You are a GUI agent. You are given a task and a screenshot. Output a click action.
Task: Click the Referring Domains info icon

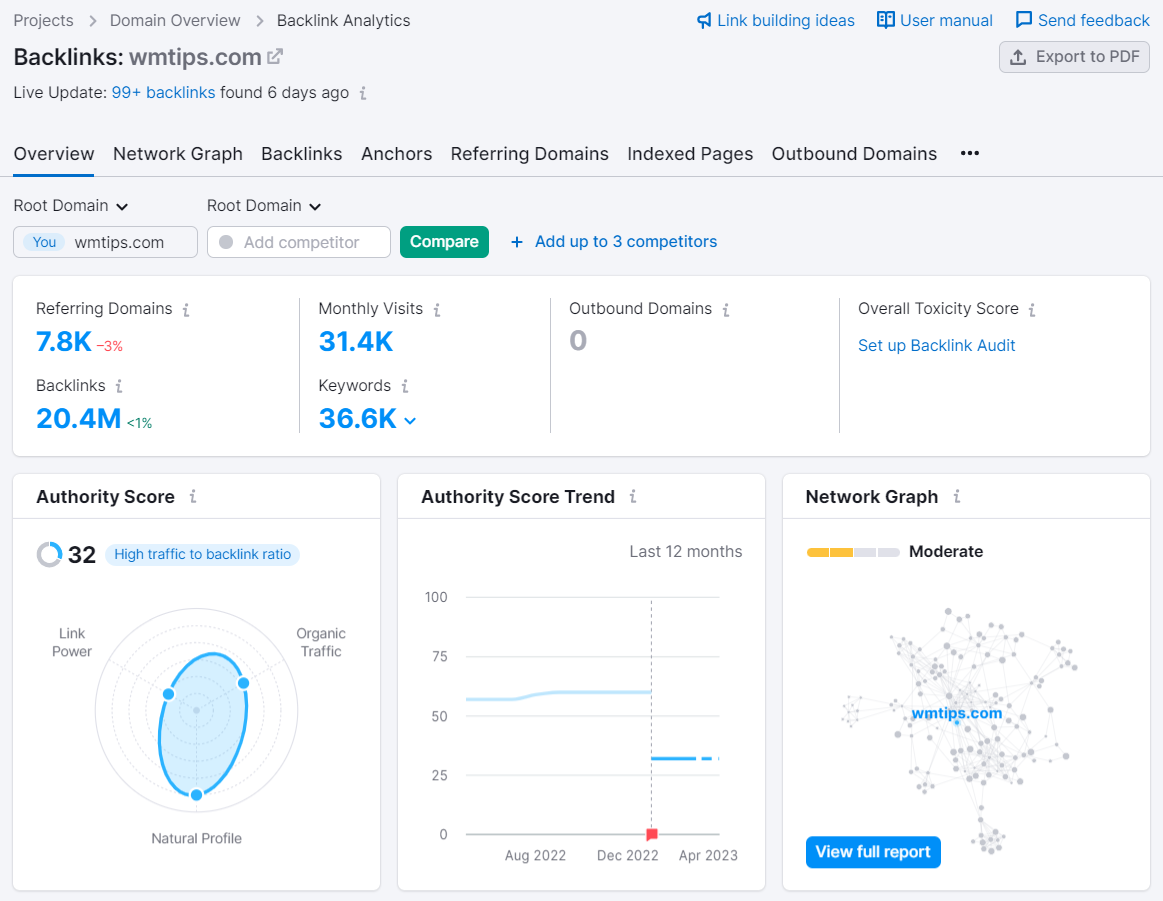pos(186,310)
